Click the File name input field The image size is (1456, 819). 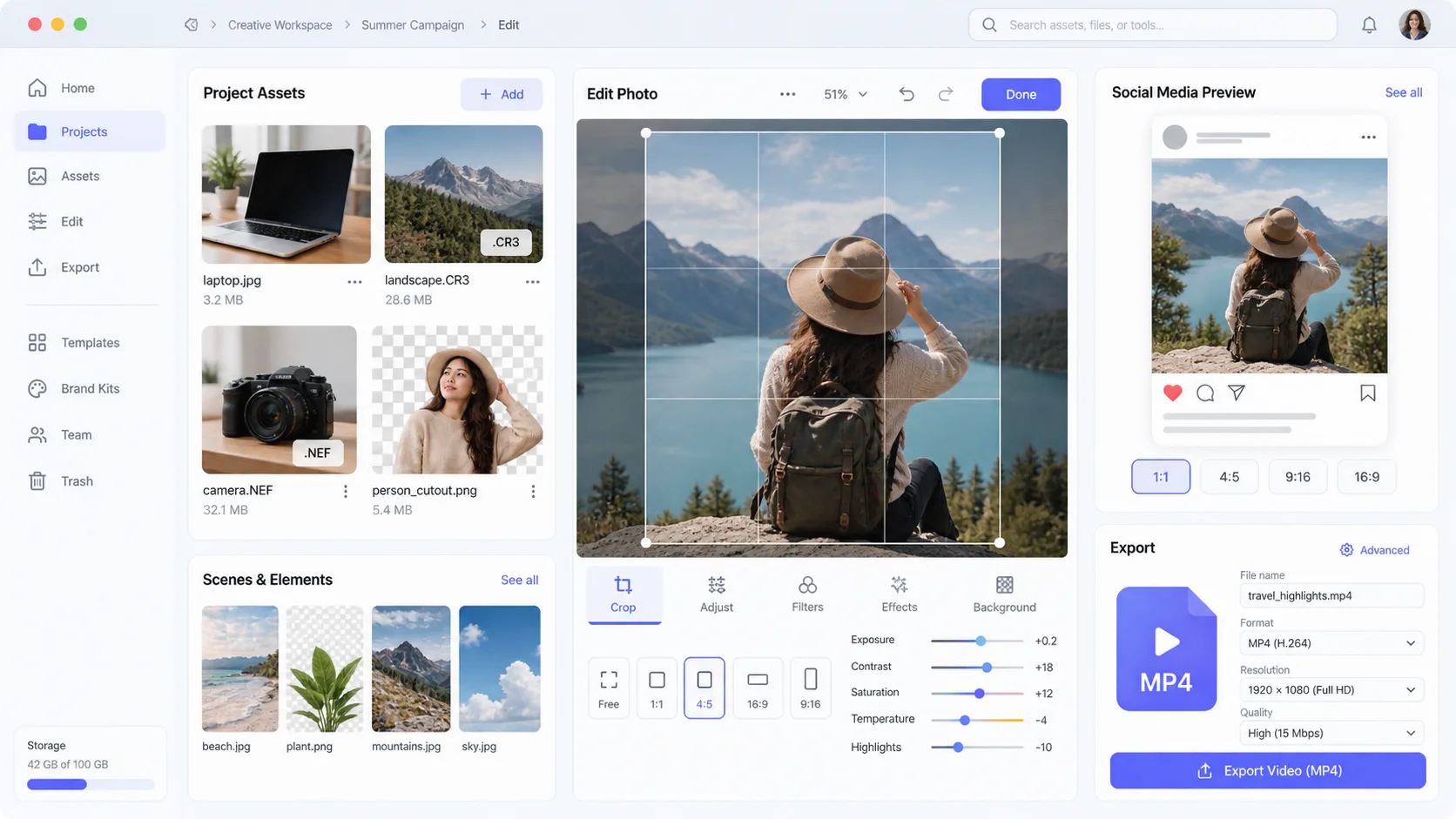1331,595
